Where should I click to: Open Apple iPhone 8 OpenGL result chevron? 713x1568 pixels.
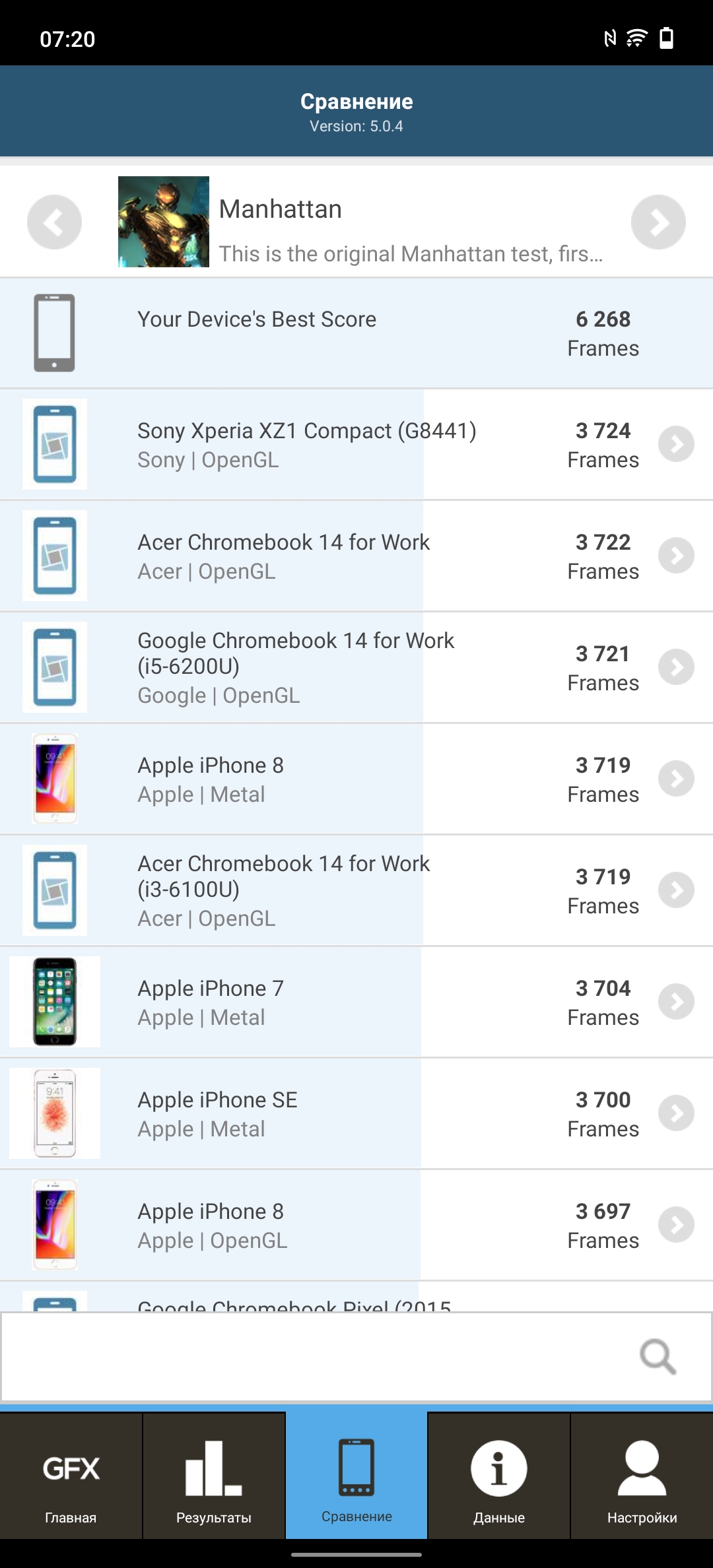pos(676,1225)
